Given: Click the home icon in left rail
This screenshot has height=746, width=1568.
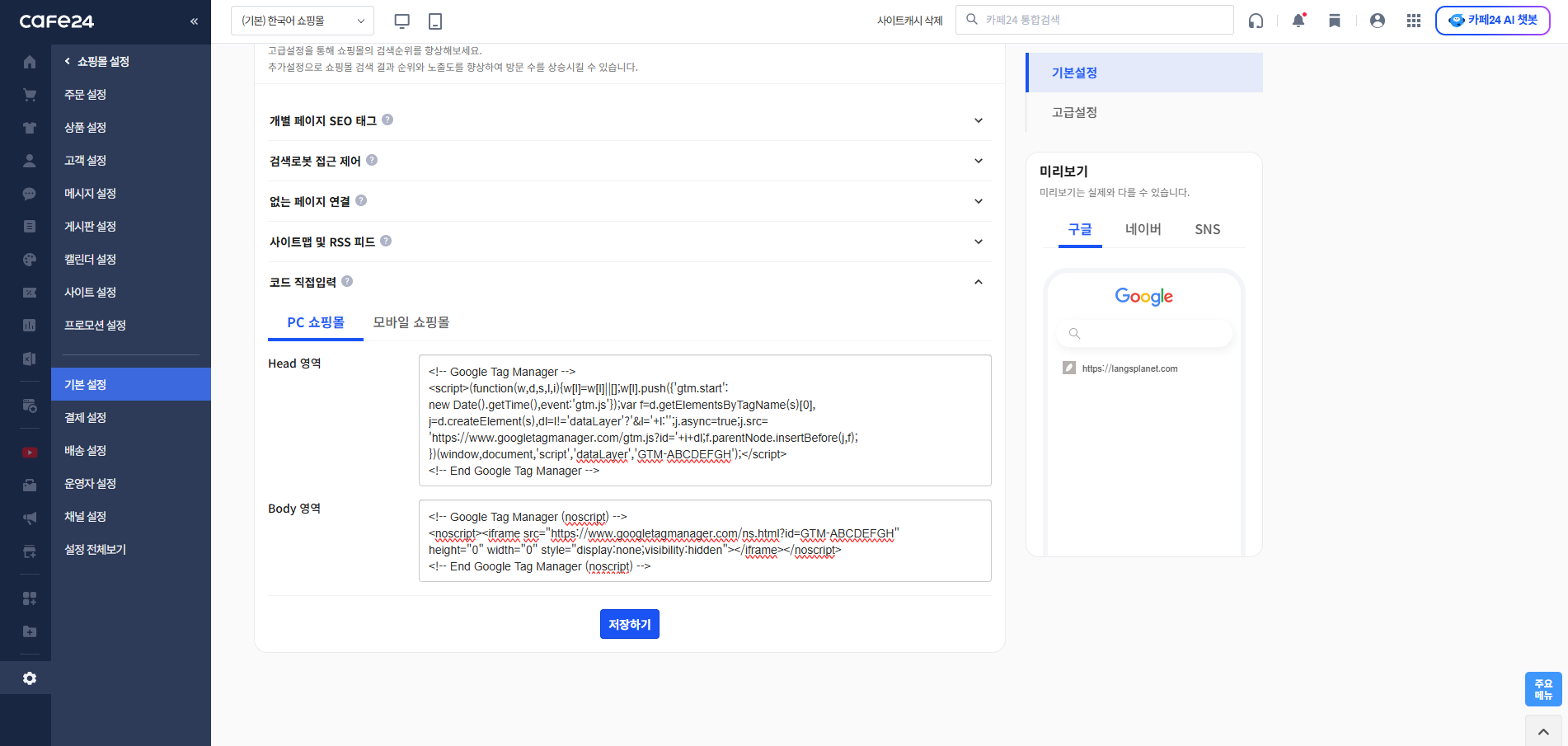Looking at the screenshot, I should tap(30, 62).
